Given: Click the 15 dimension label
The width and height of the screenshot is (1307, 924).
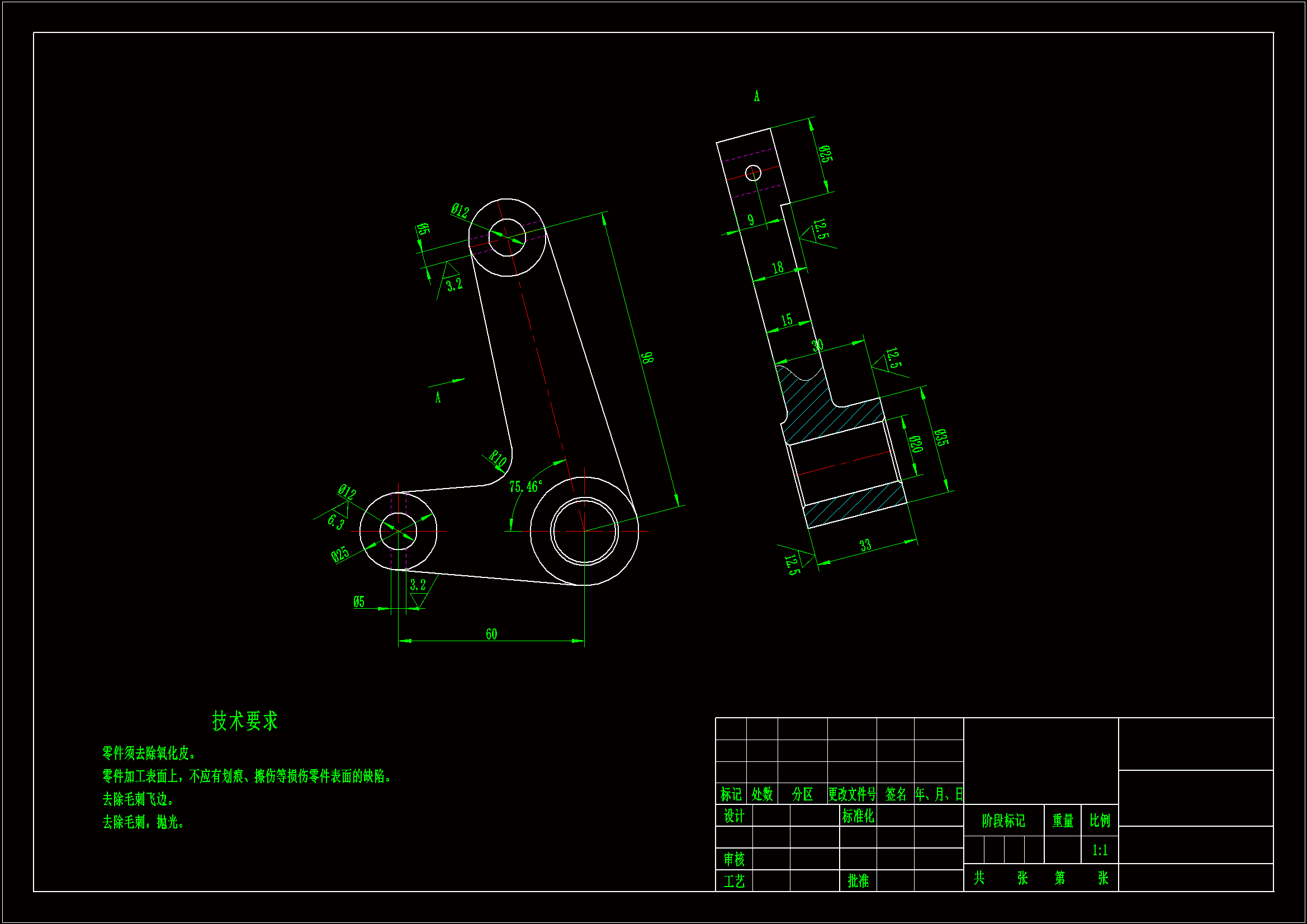Looking at the screenshot, I should click(787, 320).
